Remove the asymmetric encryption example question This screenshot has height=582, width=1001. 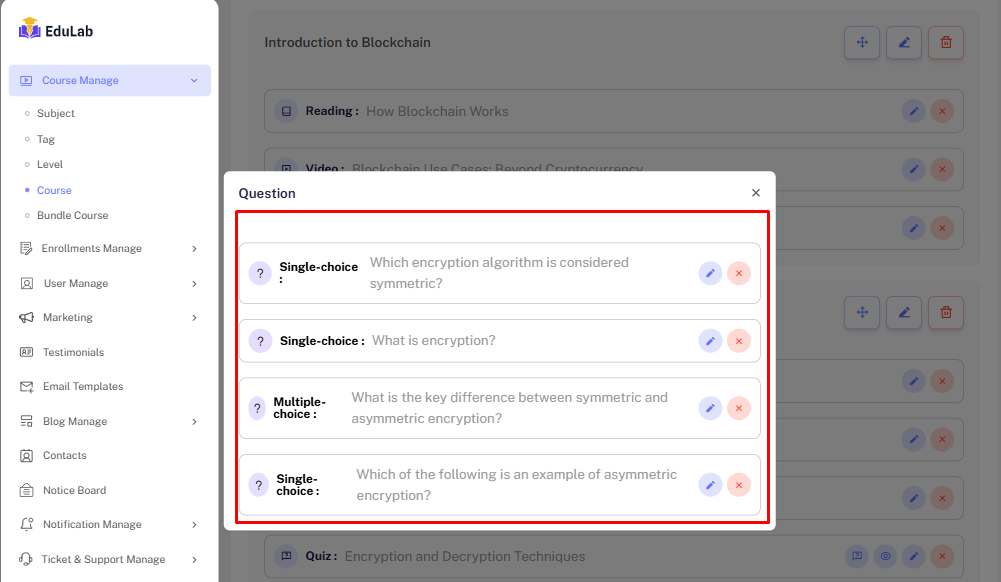coord(739,485)
